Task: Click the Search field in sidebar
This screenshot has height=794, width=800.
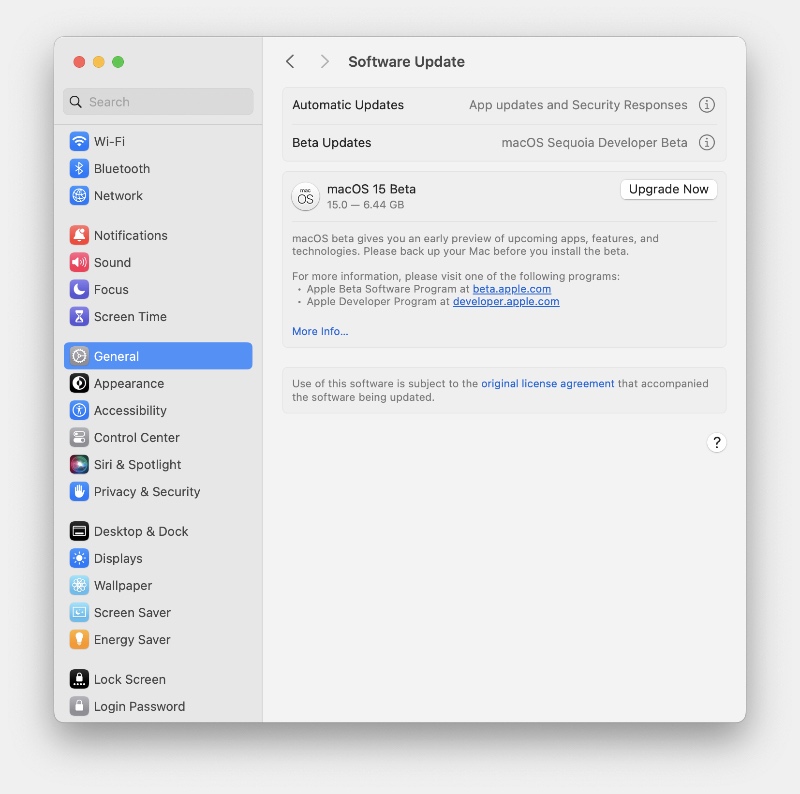Action: pyautogui.click(x=158, y=102)
